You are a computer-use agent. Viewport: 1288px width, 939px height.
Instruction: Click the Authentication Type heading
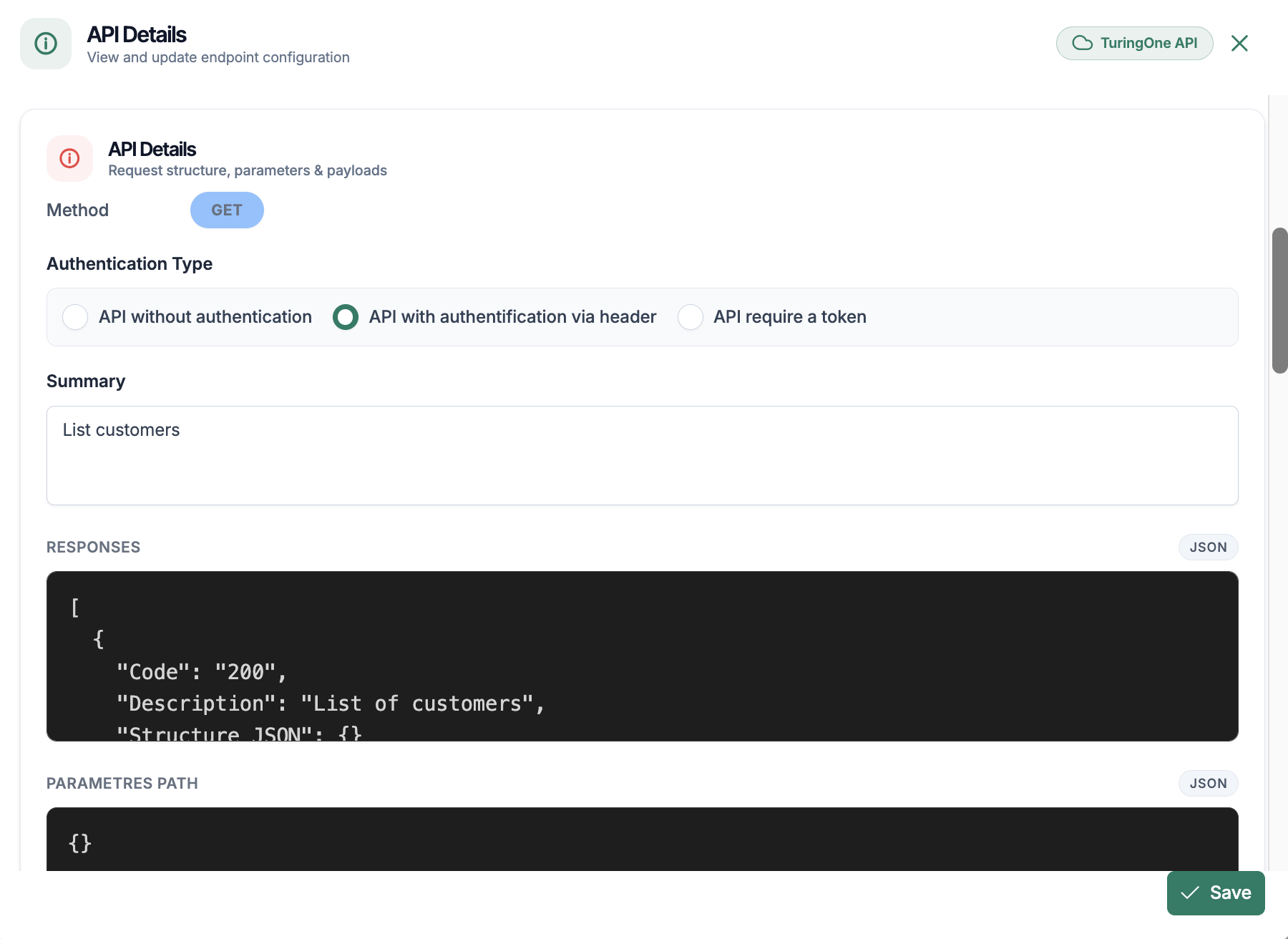130,264
